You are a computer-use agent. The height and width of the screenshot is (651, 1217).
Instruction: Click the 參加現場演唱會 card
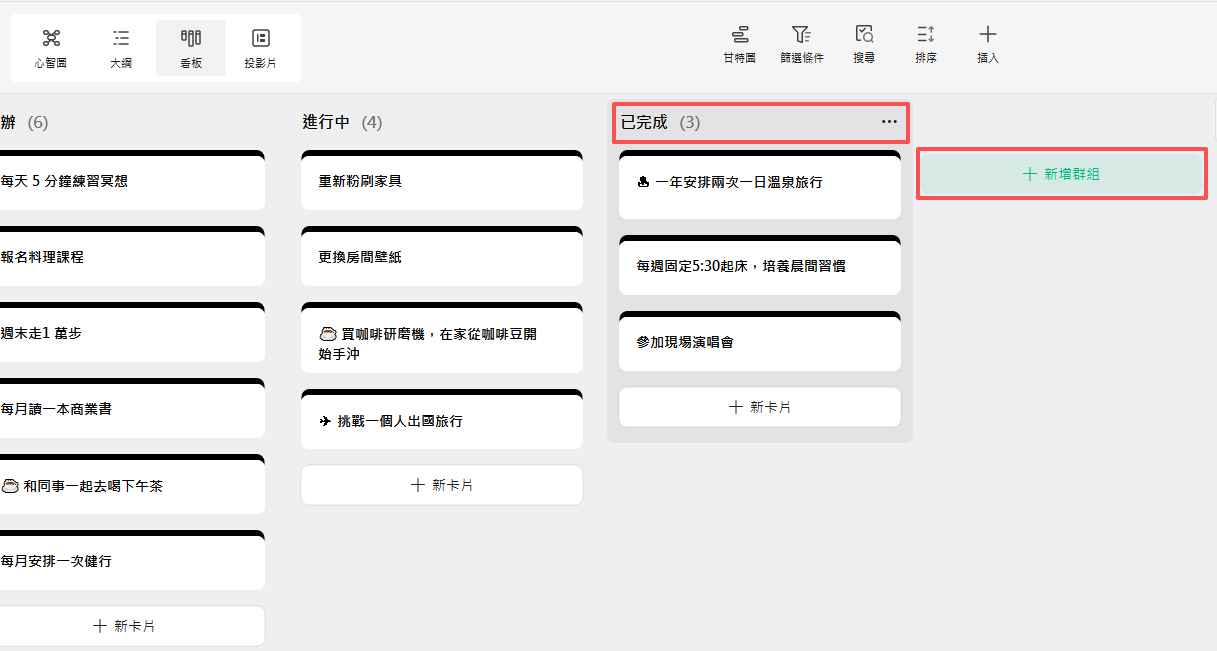(x=759, y=342)
